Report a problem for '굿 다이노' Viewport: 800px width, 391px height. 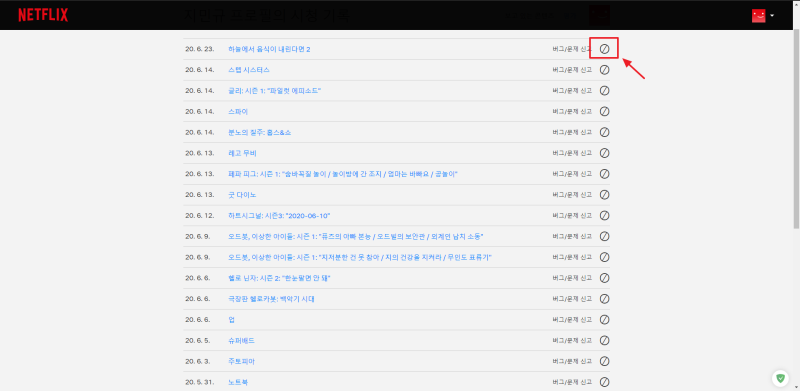[572, 195]
